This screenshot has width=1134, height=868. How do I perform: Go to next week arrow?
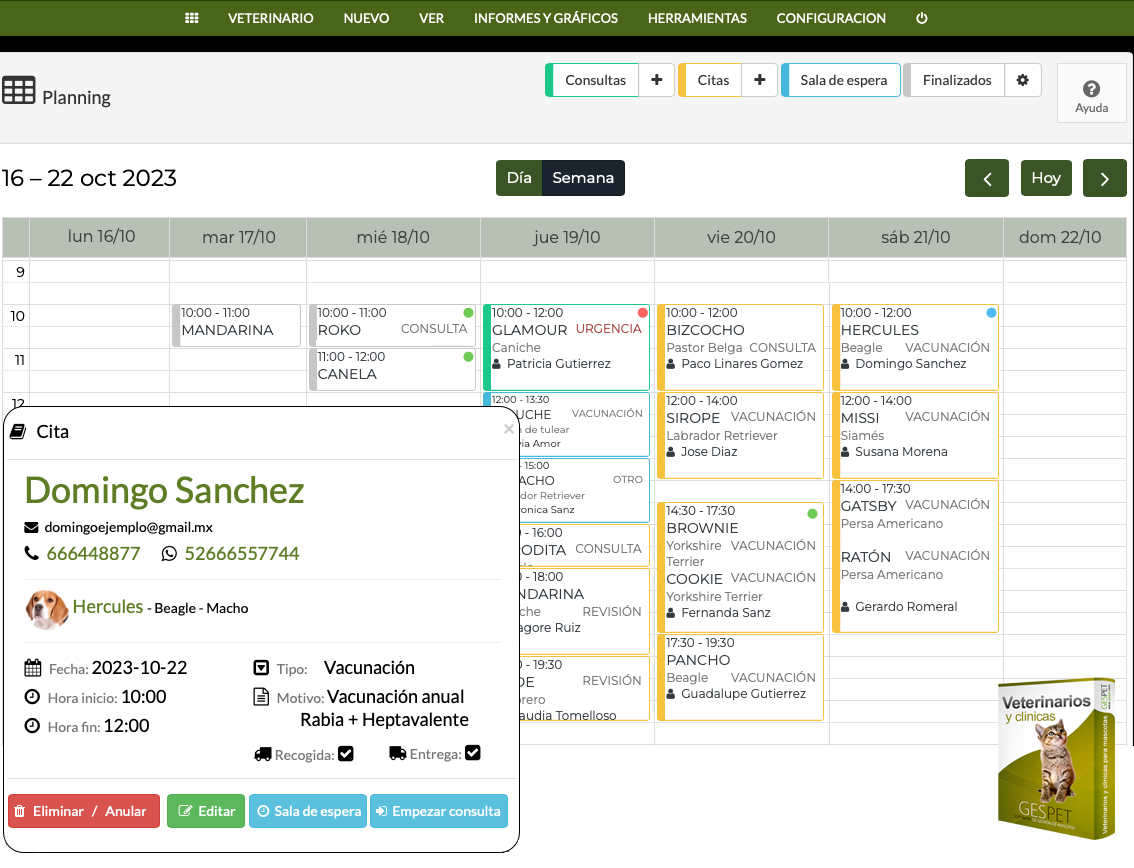click(1104, 178)
